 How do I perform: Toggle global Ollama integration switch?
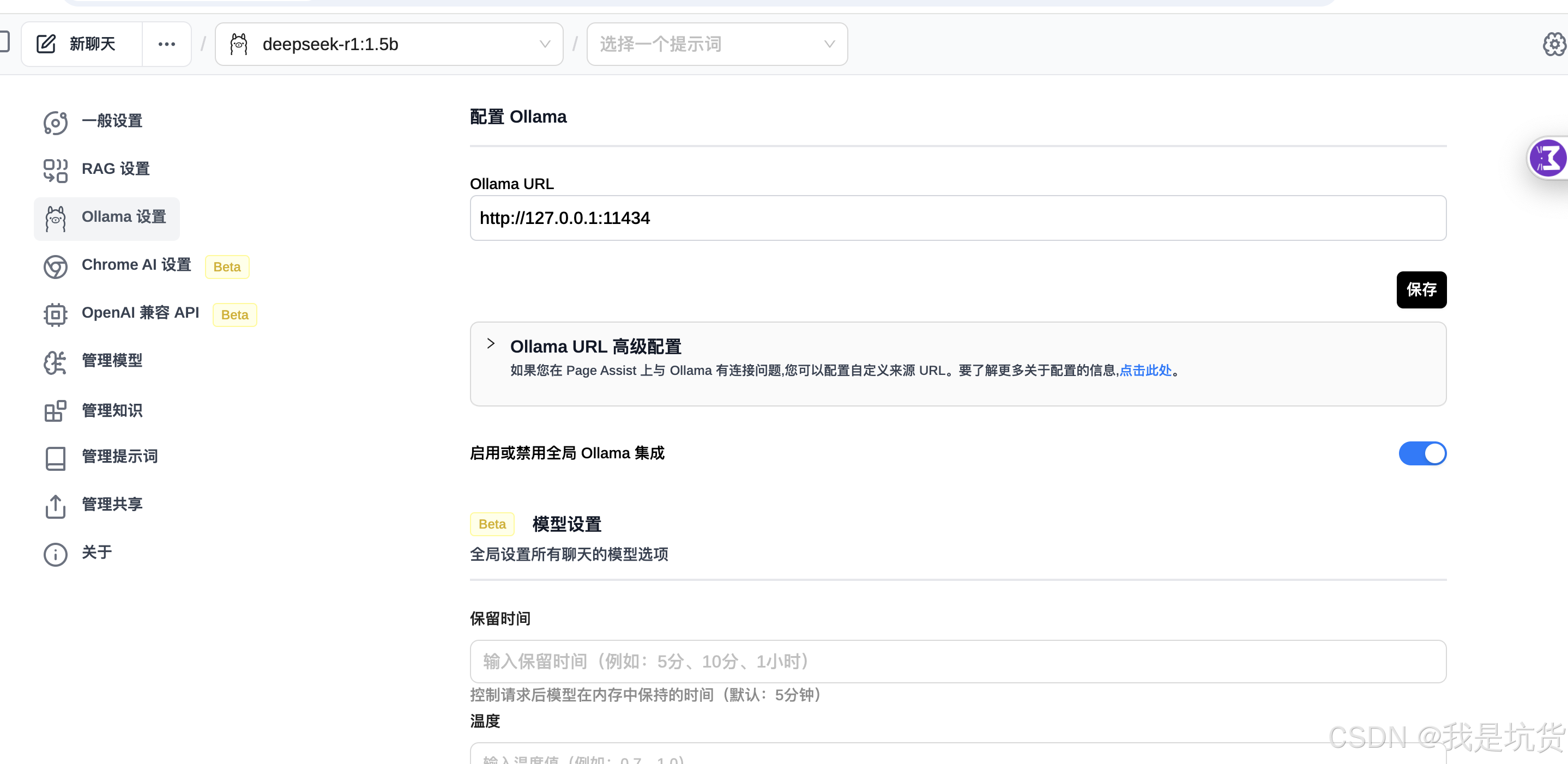(x=1422, y=453)
